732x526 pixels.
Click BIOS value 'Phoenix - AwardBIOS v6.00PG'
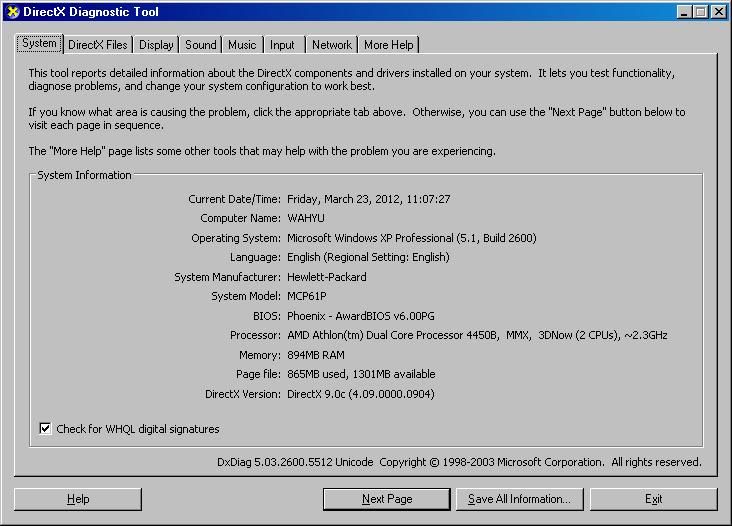click(360, 316)
